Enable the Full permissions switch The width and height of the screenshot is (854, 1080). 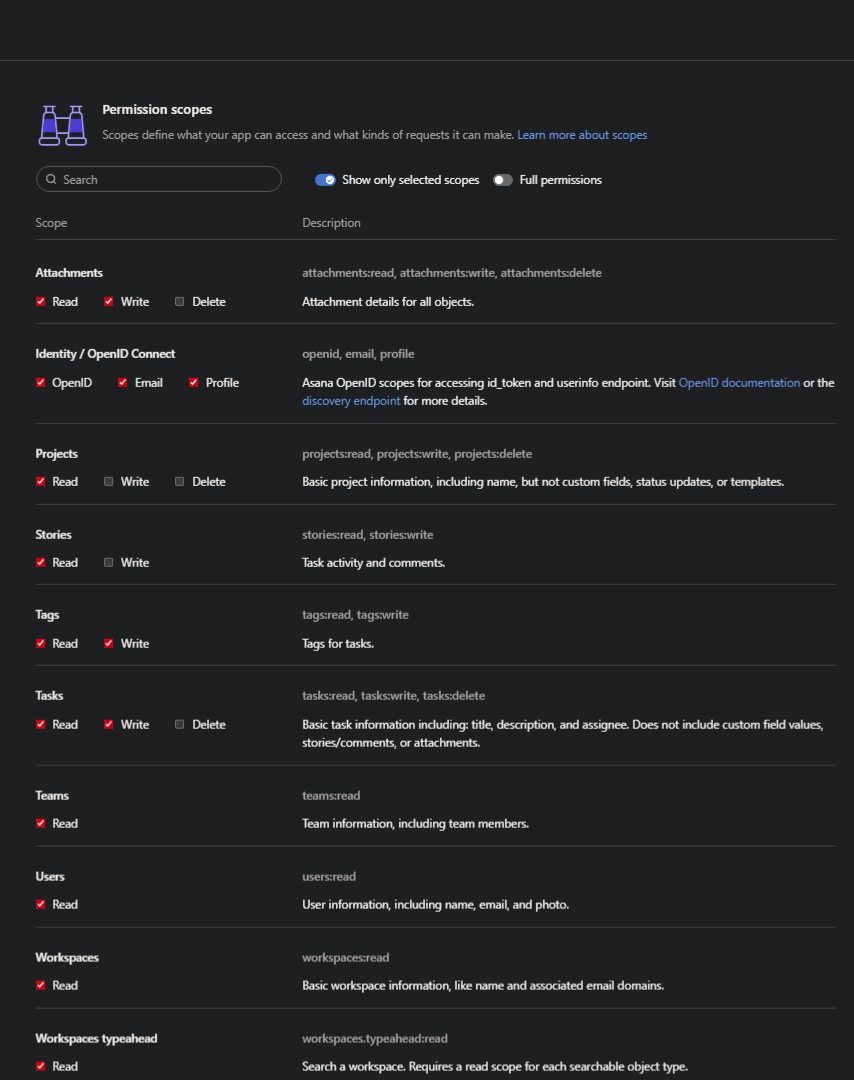point(503,180)
